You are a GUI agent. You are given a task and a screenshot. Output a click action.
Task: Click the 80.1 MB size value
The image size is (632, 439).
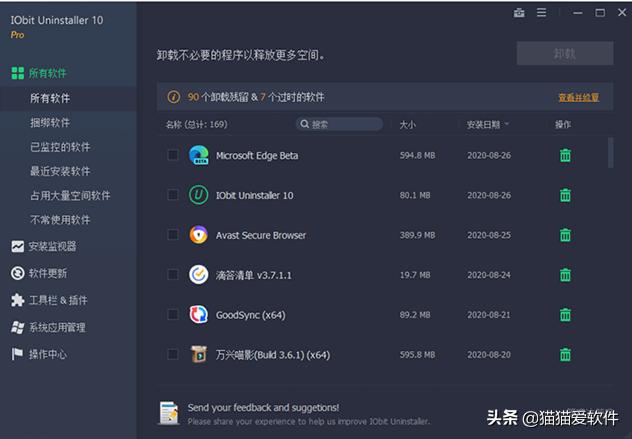(415, 195)
